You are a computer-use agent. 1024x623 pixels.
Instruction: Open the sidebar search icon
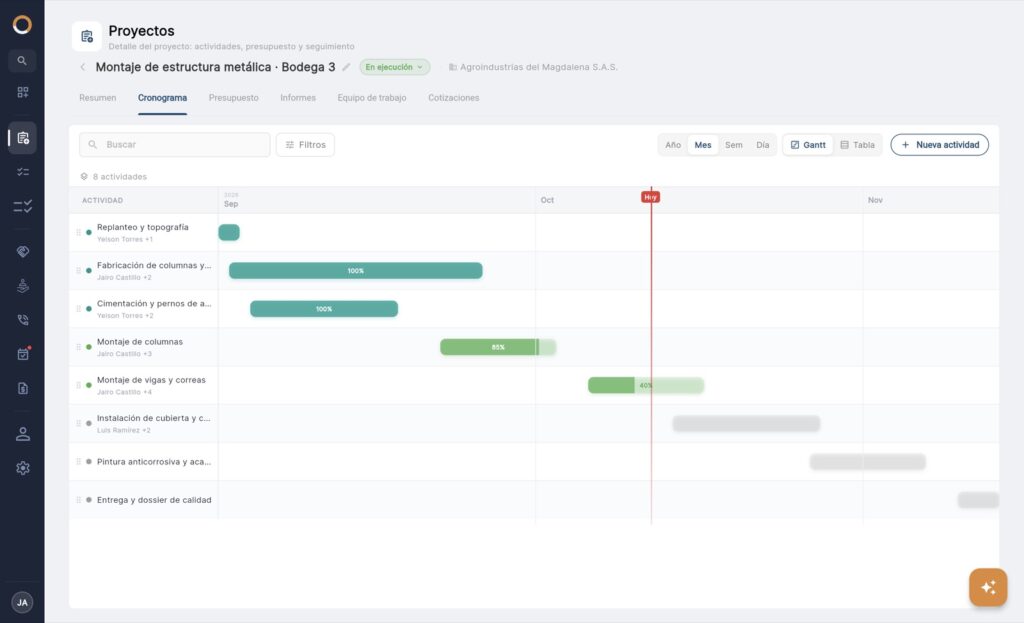click(22, 61)
